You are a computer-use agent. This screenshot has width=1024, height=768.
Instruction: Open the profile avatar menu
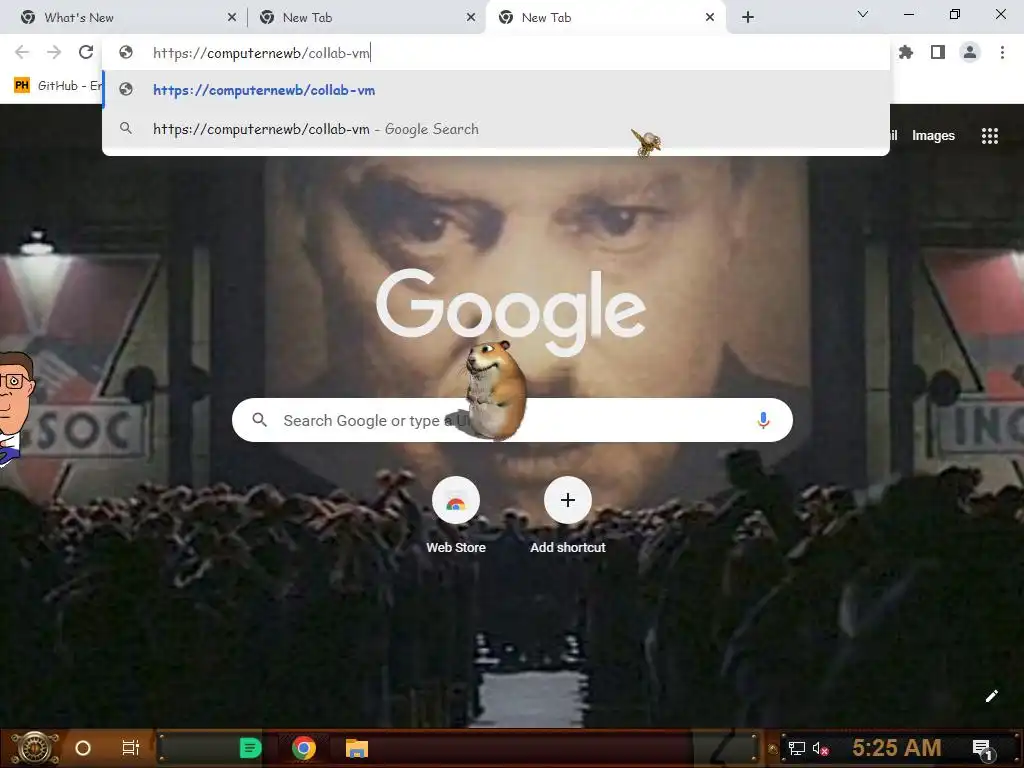tap(970, 52)
